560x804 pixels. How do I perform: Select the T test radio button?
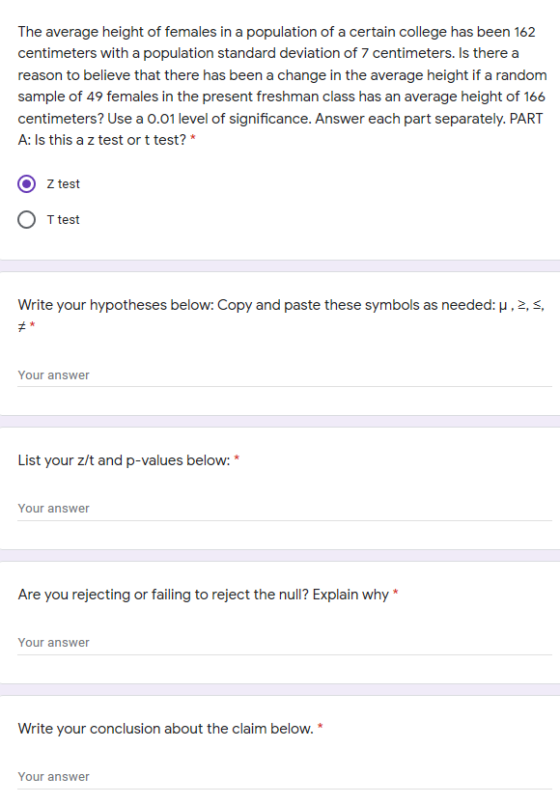click(27, 219)
